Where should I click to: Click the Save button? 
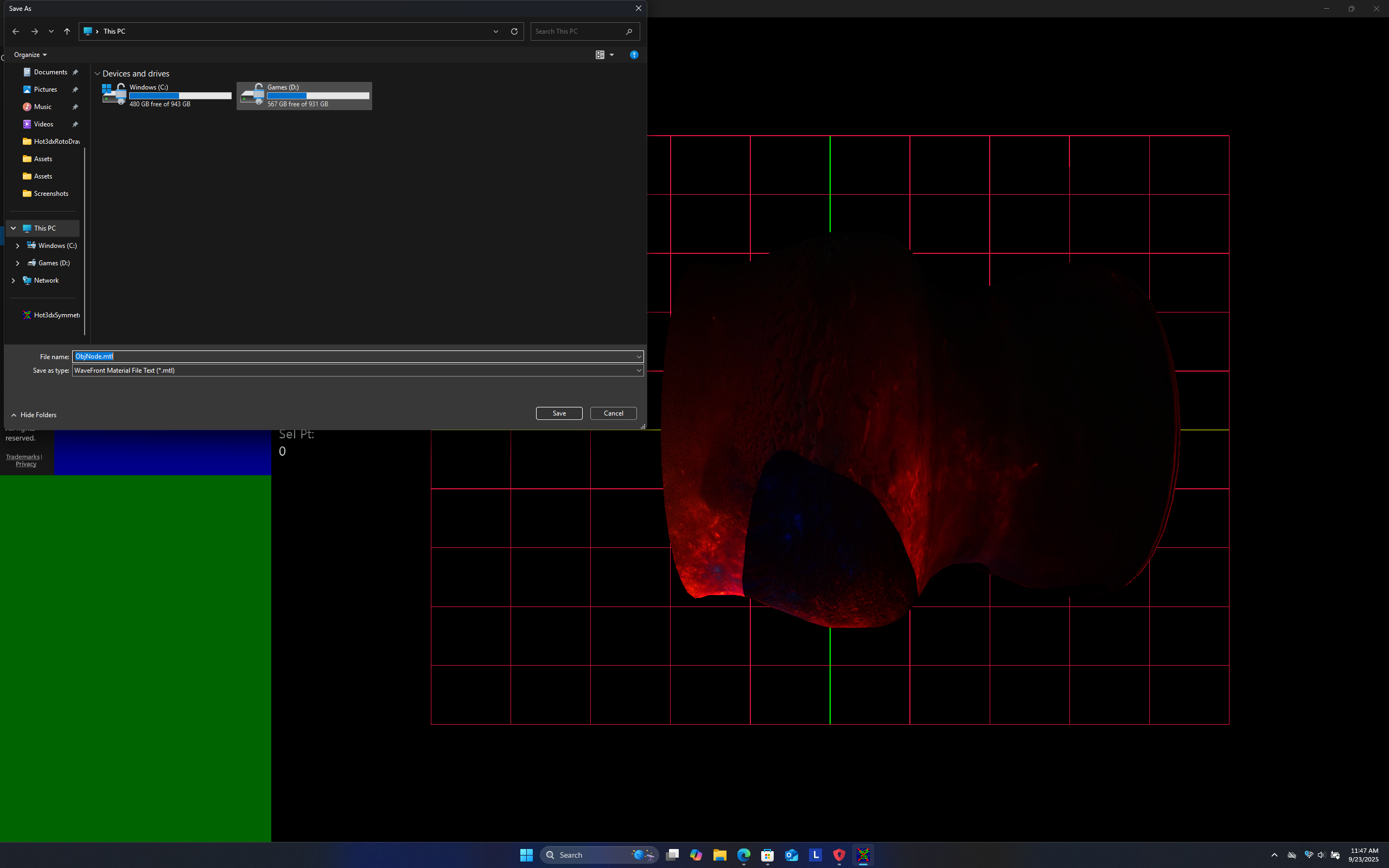(558, 413)
